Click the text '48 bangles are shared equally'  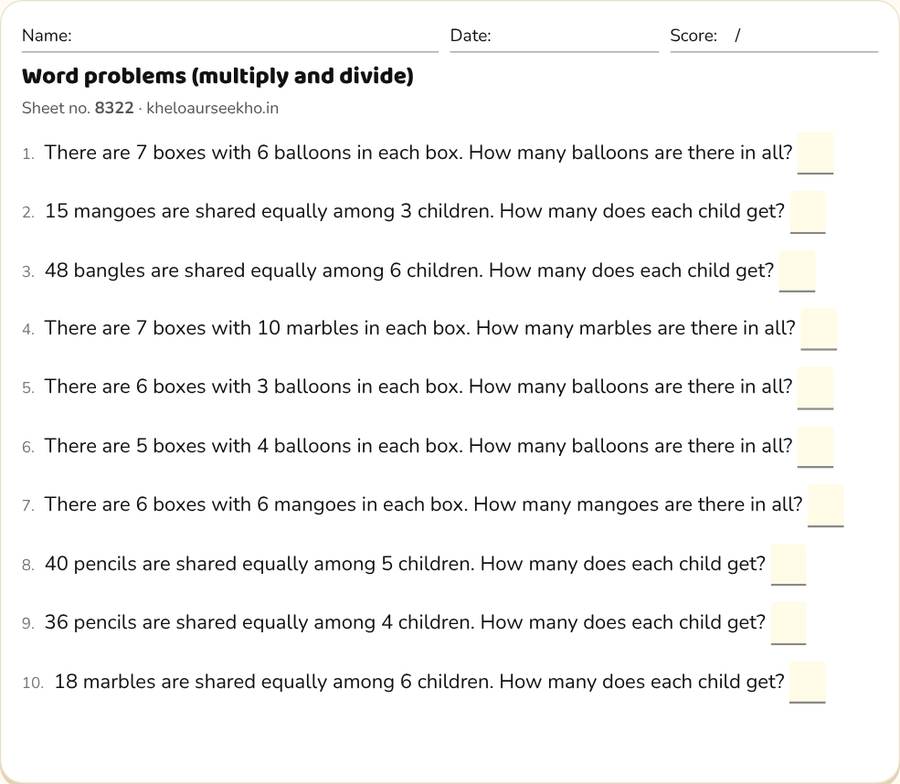pos(180,270)
